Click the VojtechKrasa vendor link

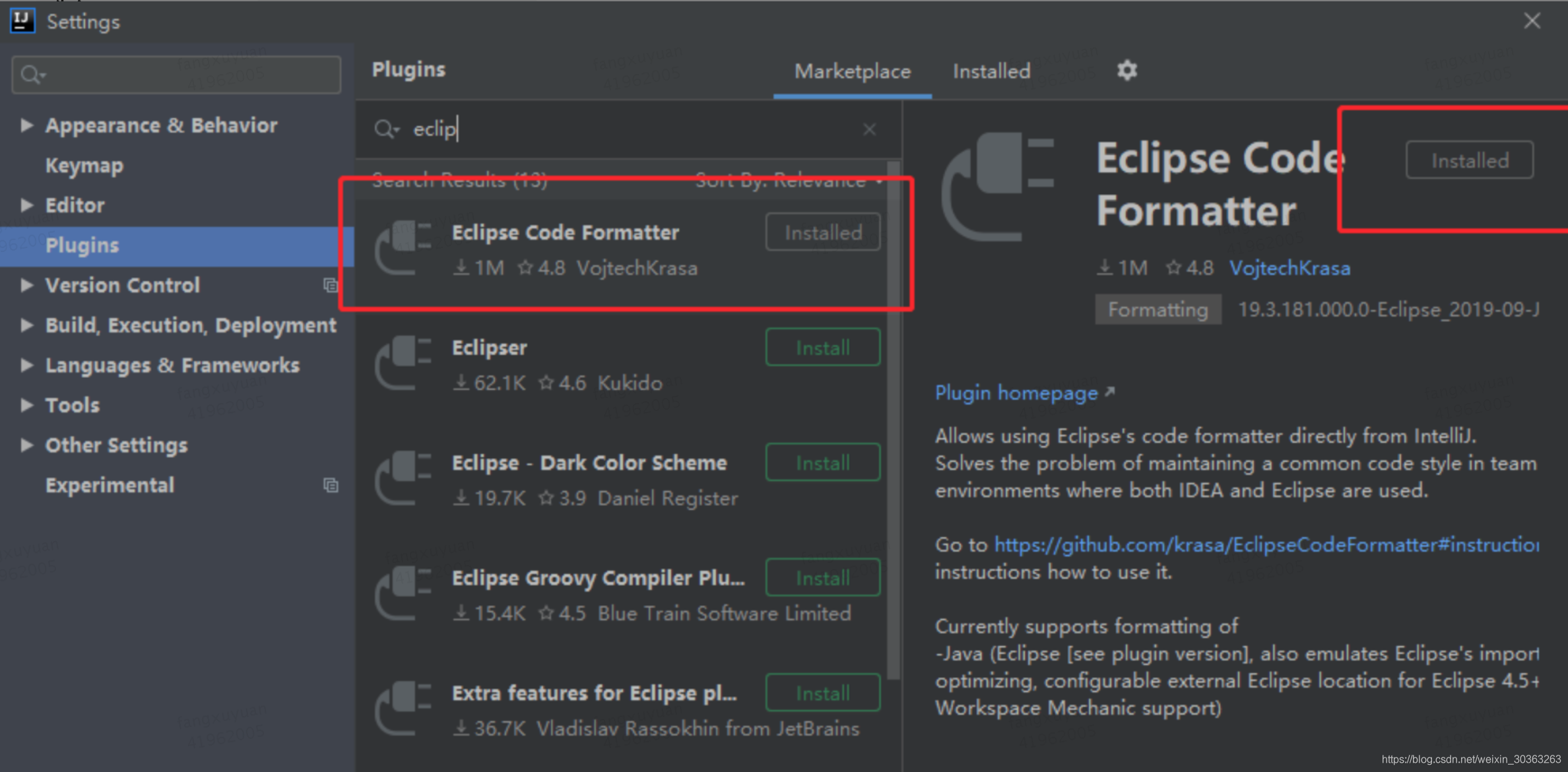(1290, 268)
